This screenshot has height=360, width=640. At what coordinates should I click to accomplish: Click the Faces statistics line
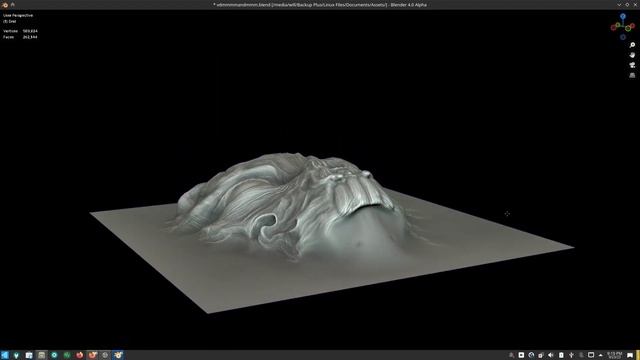[x=20, y=37]
